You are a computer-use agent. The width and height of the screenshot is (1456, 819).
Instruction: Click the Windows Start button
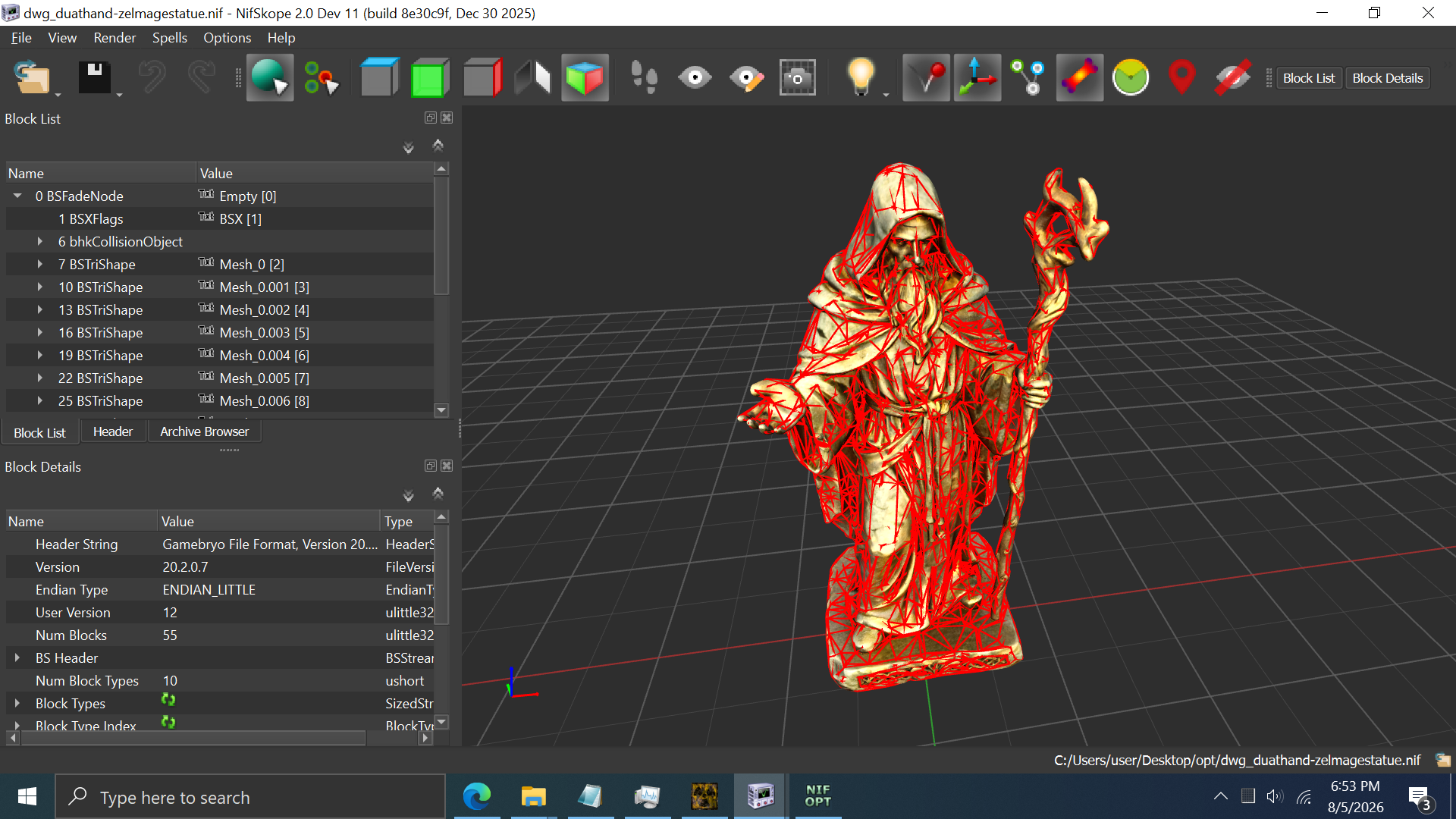pyautogui.click(x=27, y=796)
